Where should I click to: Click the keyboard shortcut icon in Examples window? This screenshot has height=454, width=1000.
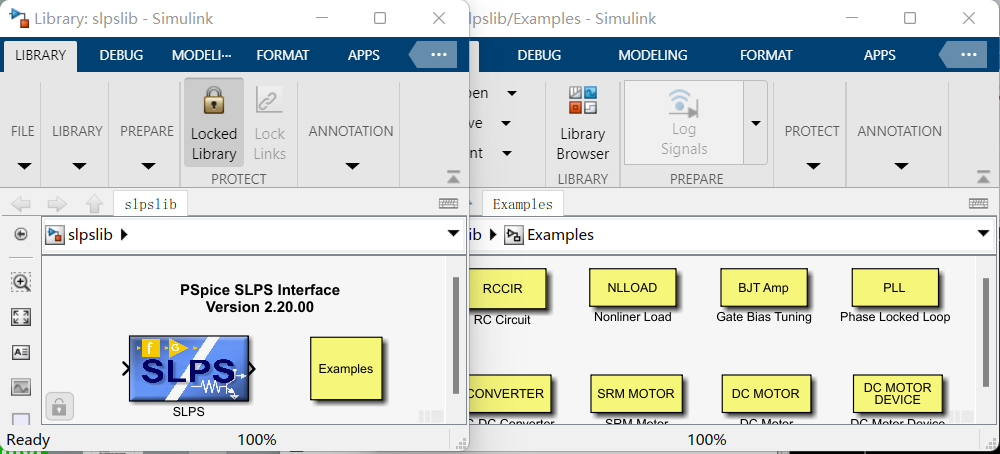pos(978,203)
